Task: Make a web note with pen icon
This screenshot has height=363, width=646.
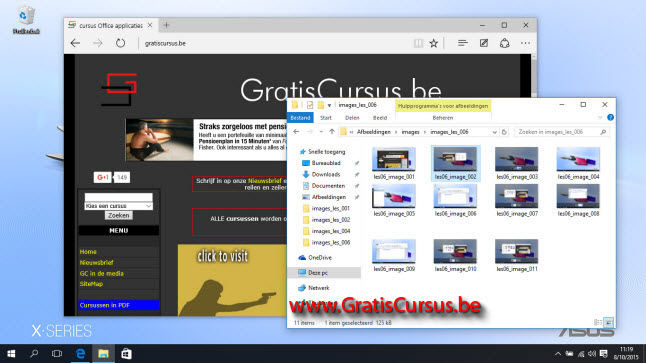Action: 484,43
